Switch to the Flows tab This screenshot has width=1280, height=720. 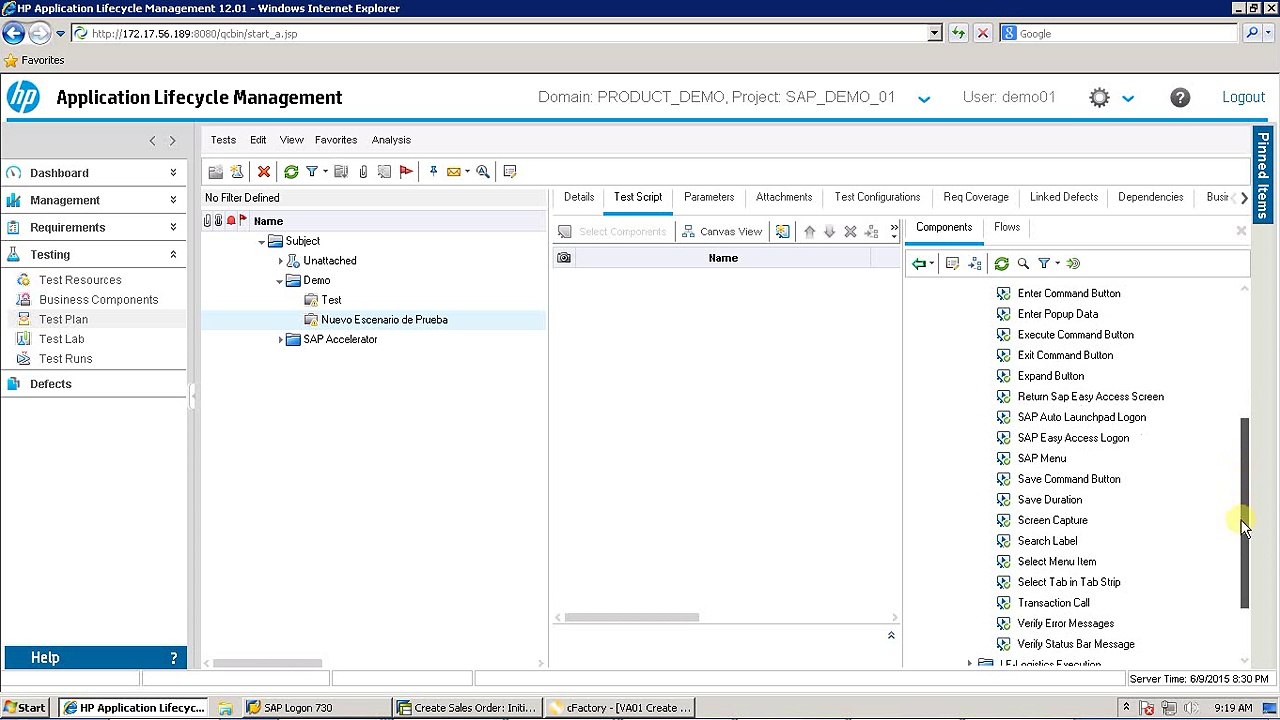click(1007, 227)
